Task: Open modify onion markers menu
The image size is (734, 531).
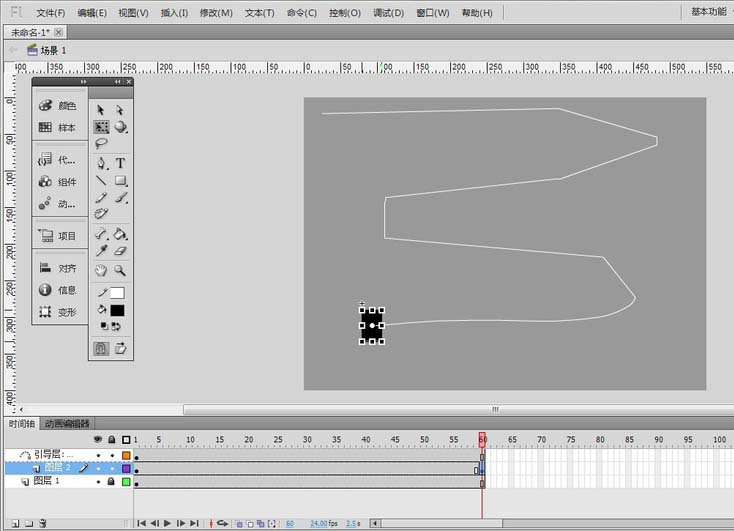Action: (272, 524)
